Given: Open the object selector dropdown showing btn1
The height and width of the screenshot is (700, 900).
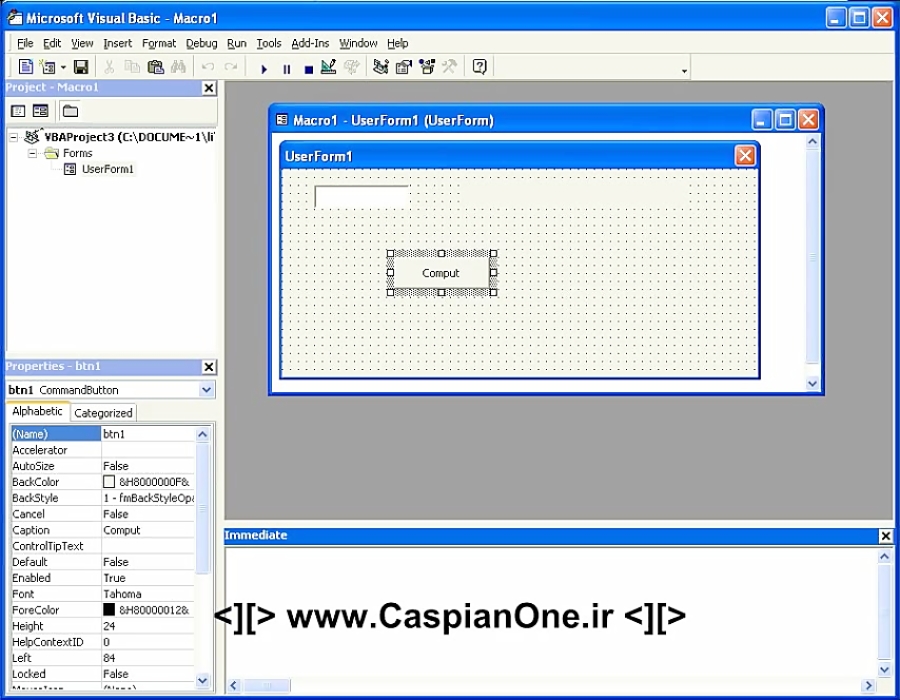Looking at the screenshot, I should pyautogui.click(x=208, y=389).
